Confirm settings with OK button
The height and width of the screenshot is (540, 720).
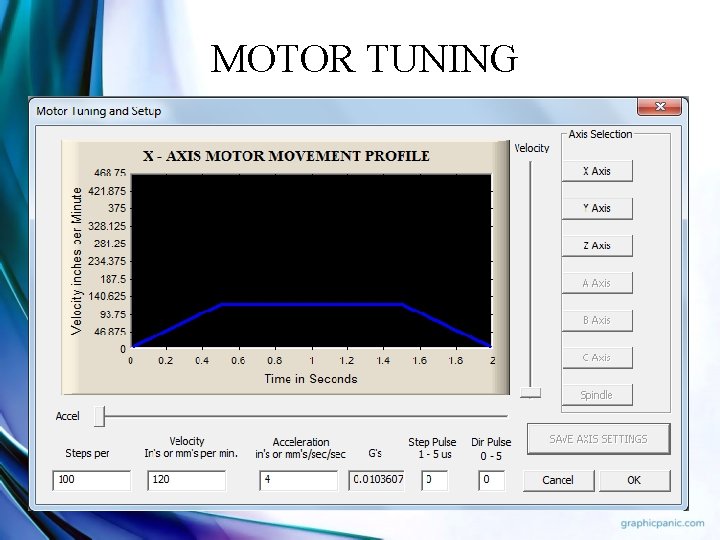coord(634,480)
